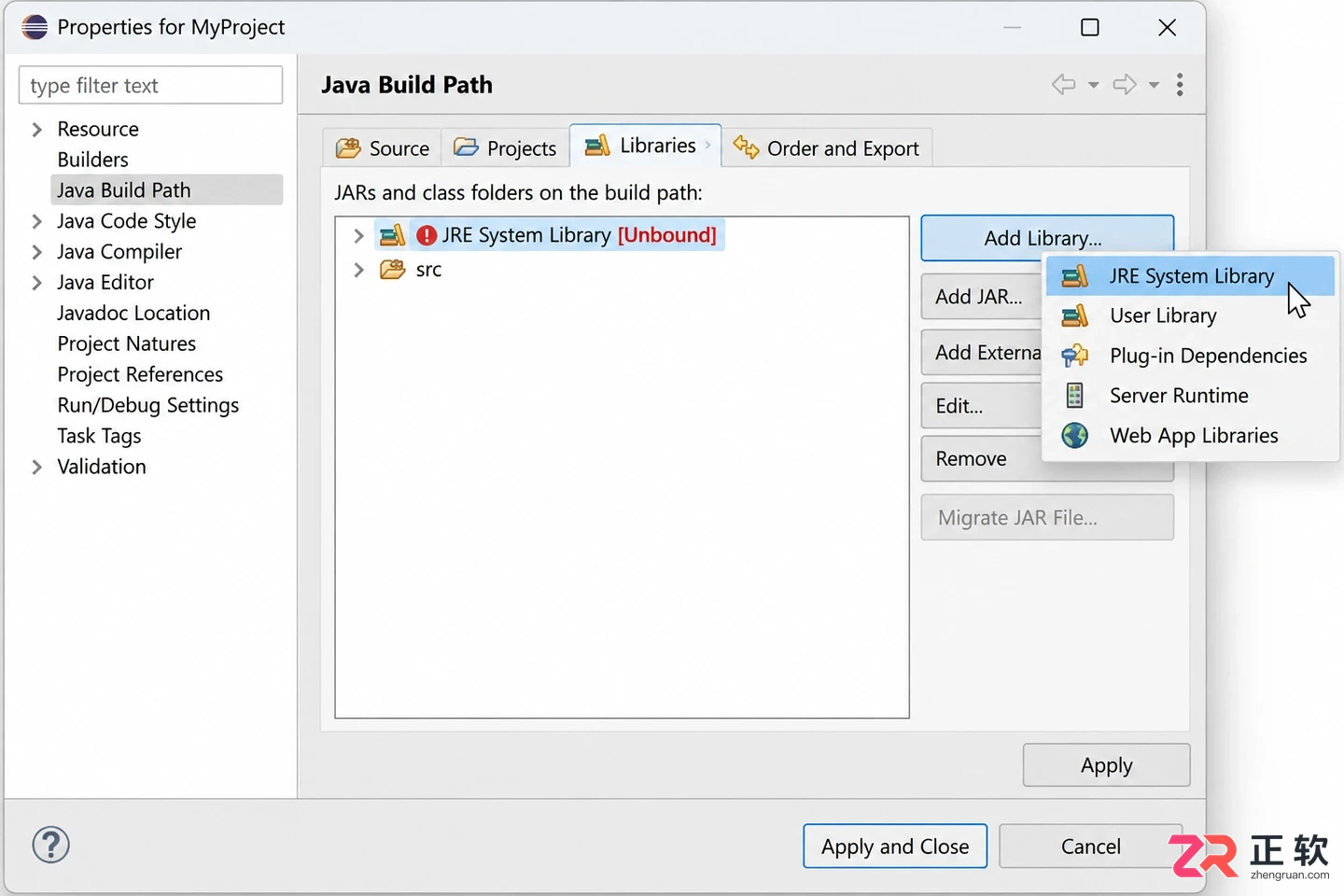Switch to the Projects tab

click(x=505, y=147)
